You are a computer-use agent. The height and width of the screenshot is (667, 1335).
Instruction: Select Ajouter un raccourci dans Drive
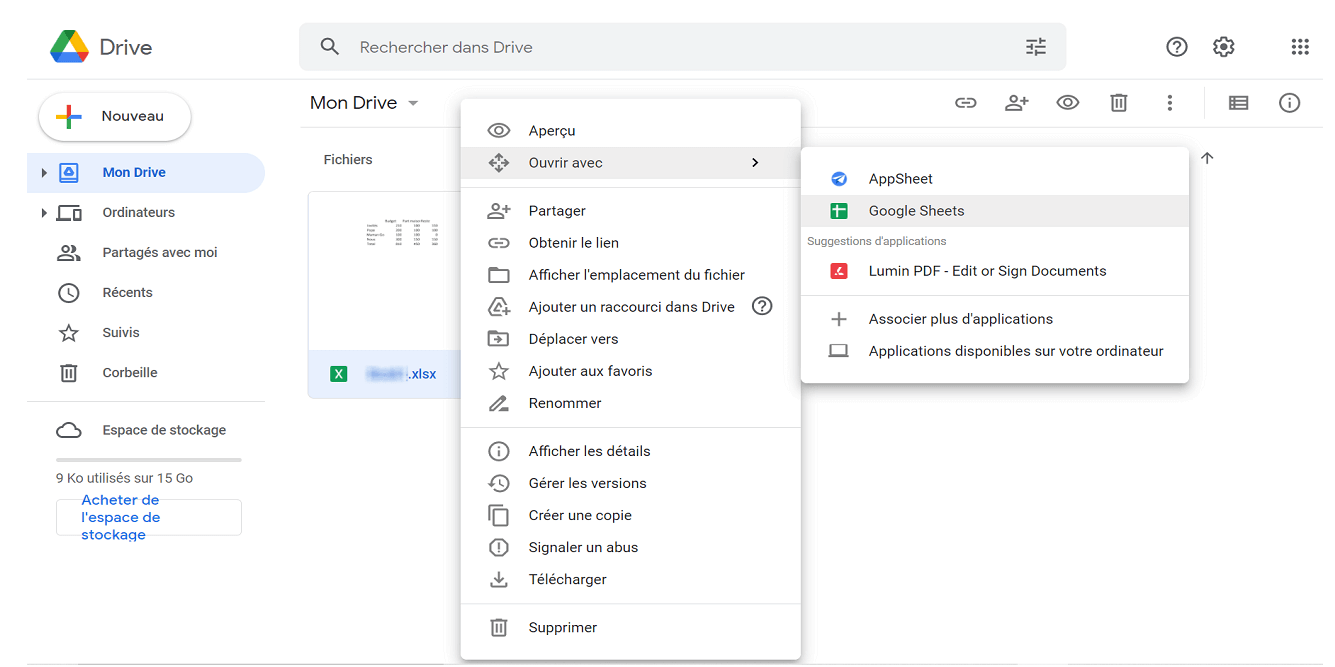coord(631,307)
